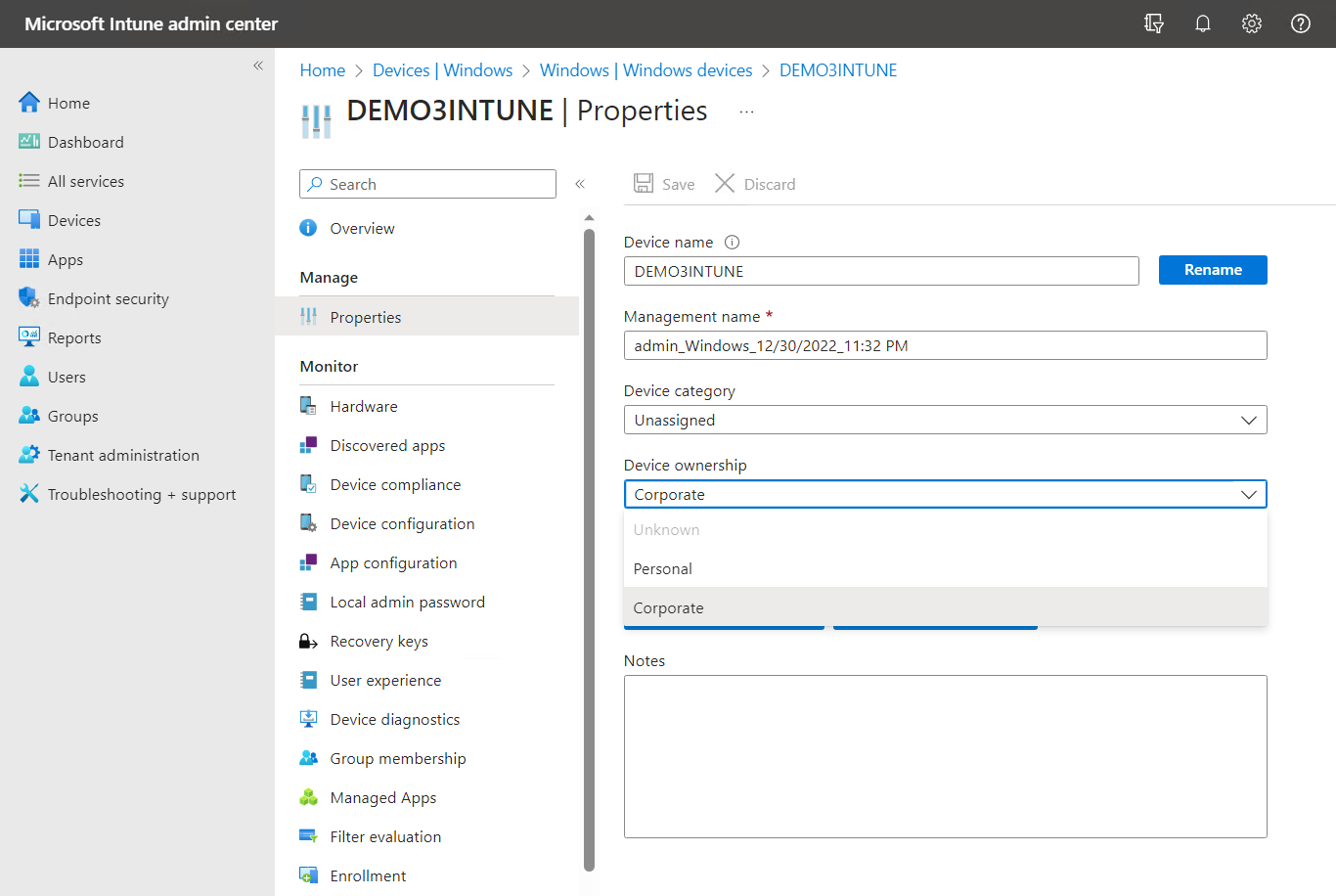This screenshot has width=1336, height=896.
Task: Collapse the main left navigation sidebar
Action: click(258, 66)
